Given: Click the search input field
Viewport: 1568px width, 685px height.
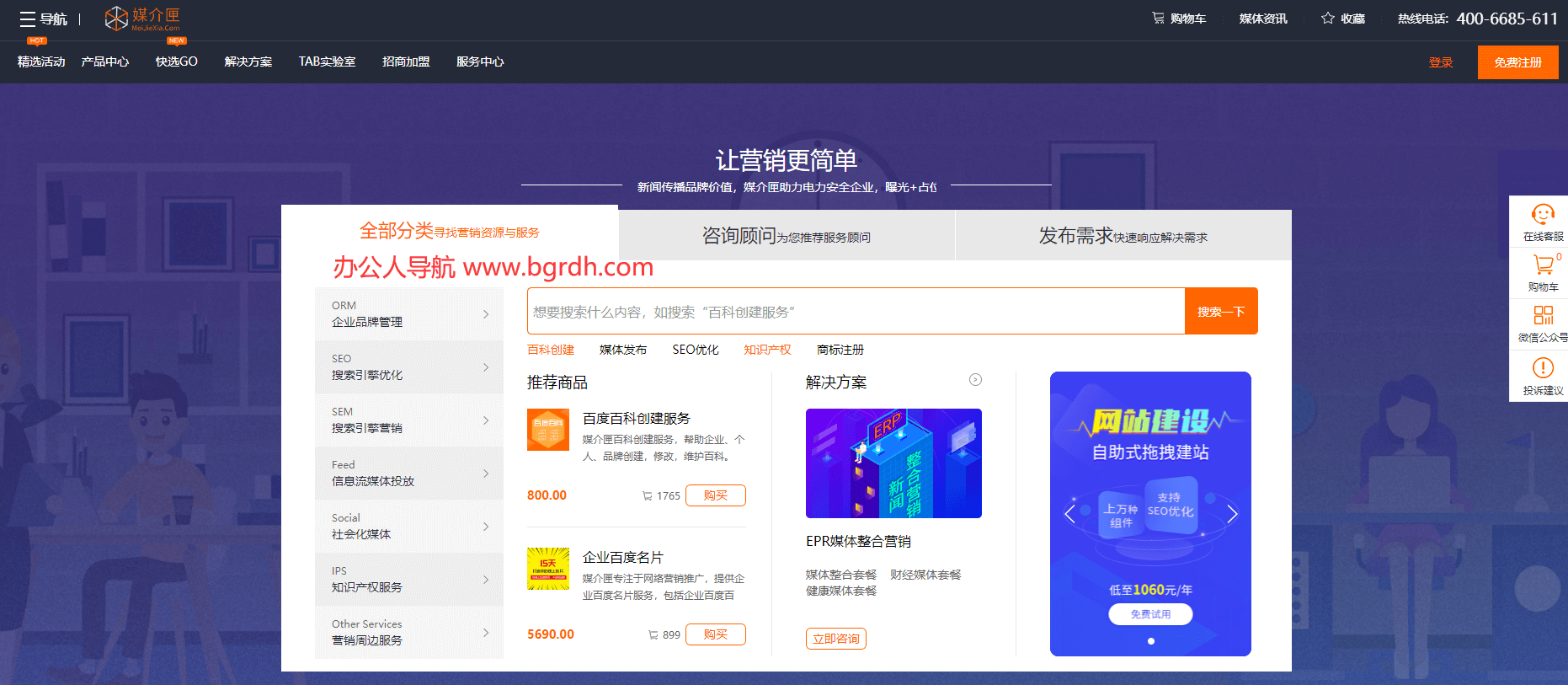Looking at the screenshot, I should click(856, 312).
